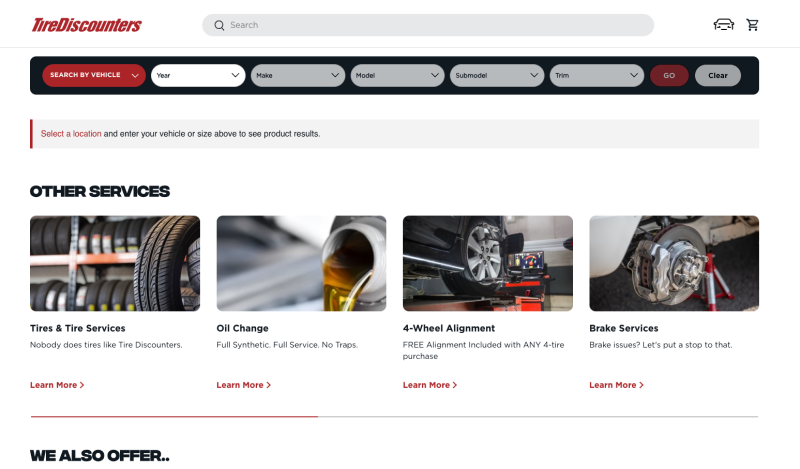Click the search magnifier icon

click(x=219, y=25)
